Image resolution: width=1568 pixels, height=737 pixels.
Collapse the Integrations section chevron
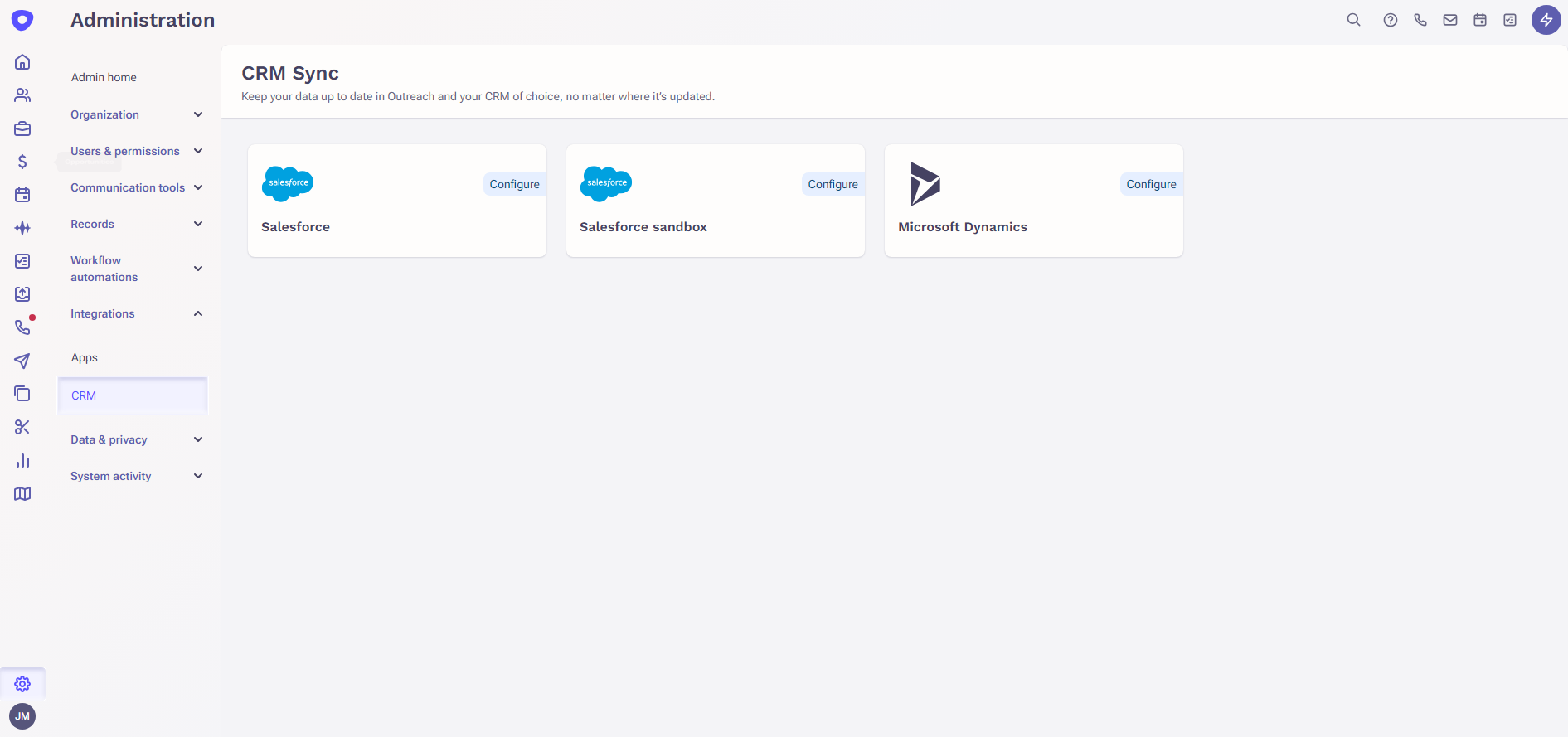tap(198, 313)
